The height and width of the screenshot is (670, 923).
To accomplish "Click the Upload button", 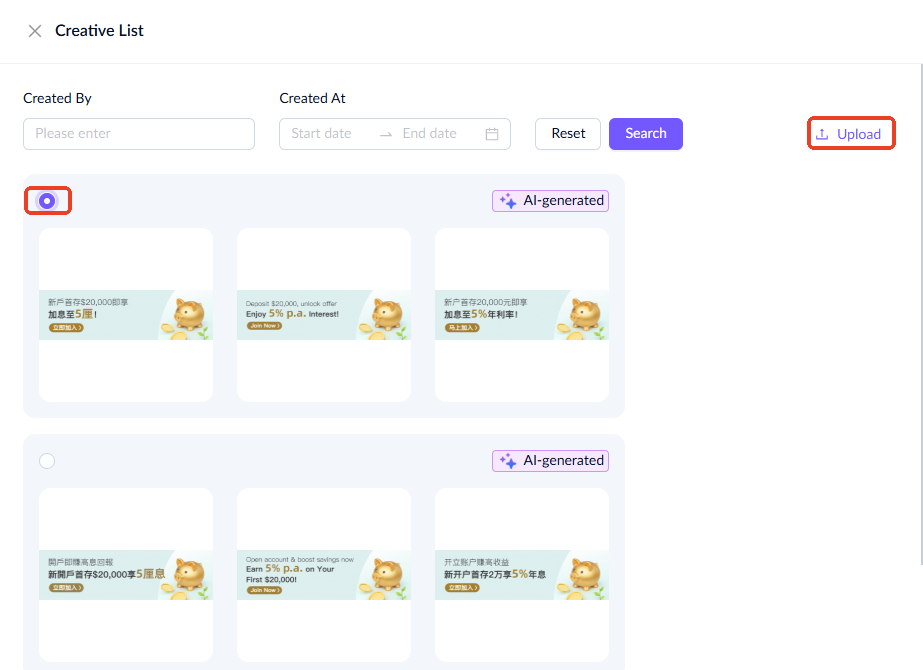I will click(850, 134).
